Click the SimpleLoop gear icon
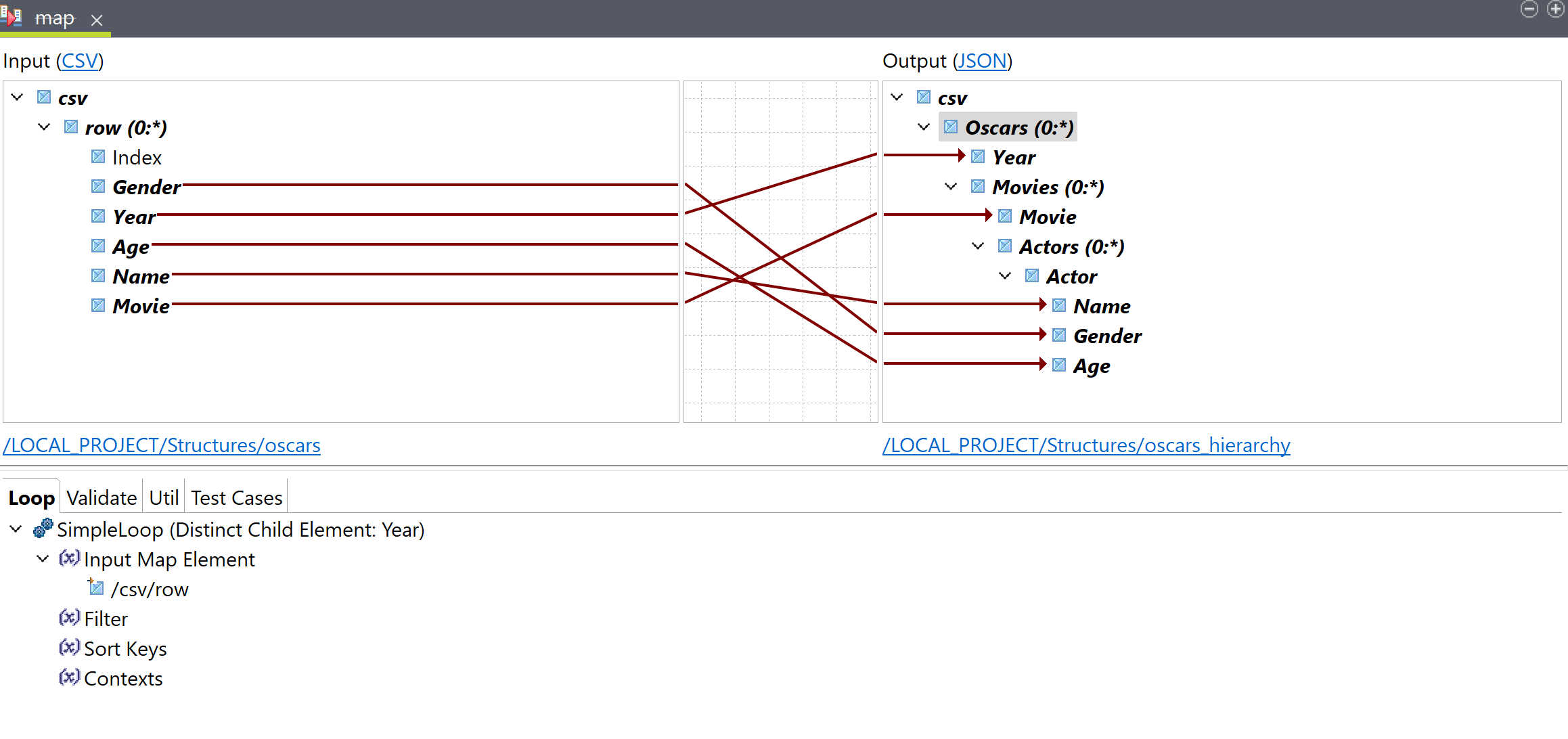Image resolution: width=1568 pixels, height=739 pixels. 43,529
